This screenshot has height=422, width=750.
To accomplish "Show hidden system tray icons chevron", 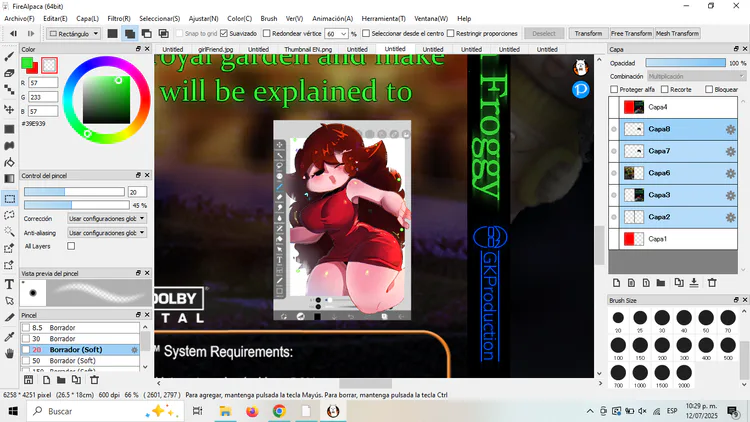I will tap(590, 411).
